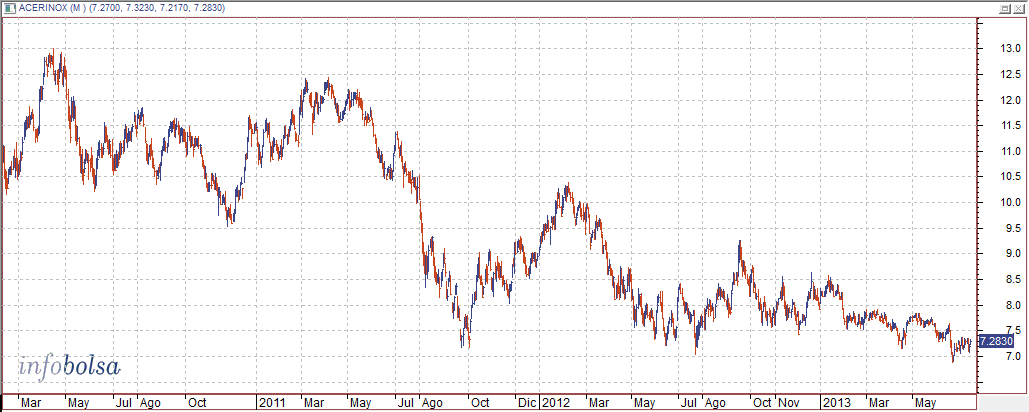
Task: Click the Dic month label on time axis
Action: [x=526, y=402]
